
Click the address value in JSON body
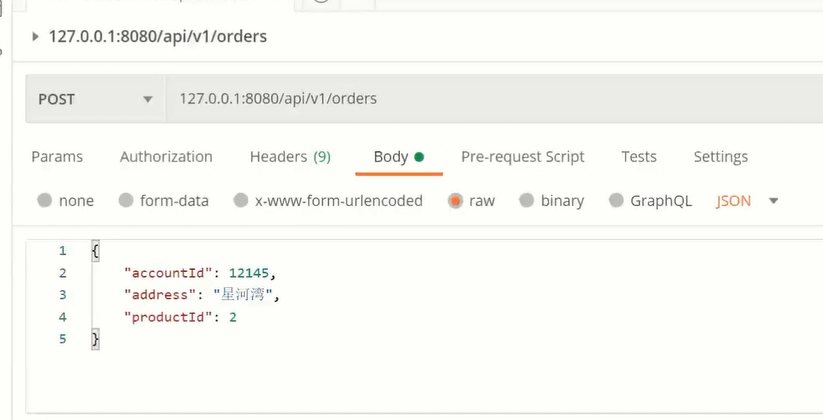click(x=243, y=295)
